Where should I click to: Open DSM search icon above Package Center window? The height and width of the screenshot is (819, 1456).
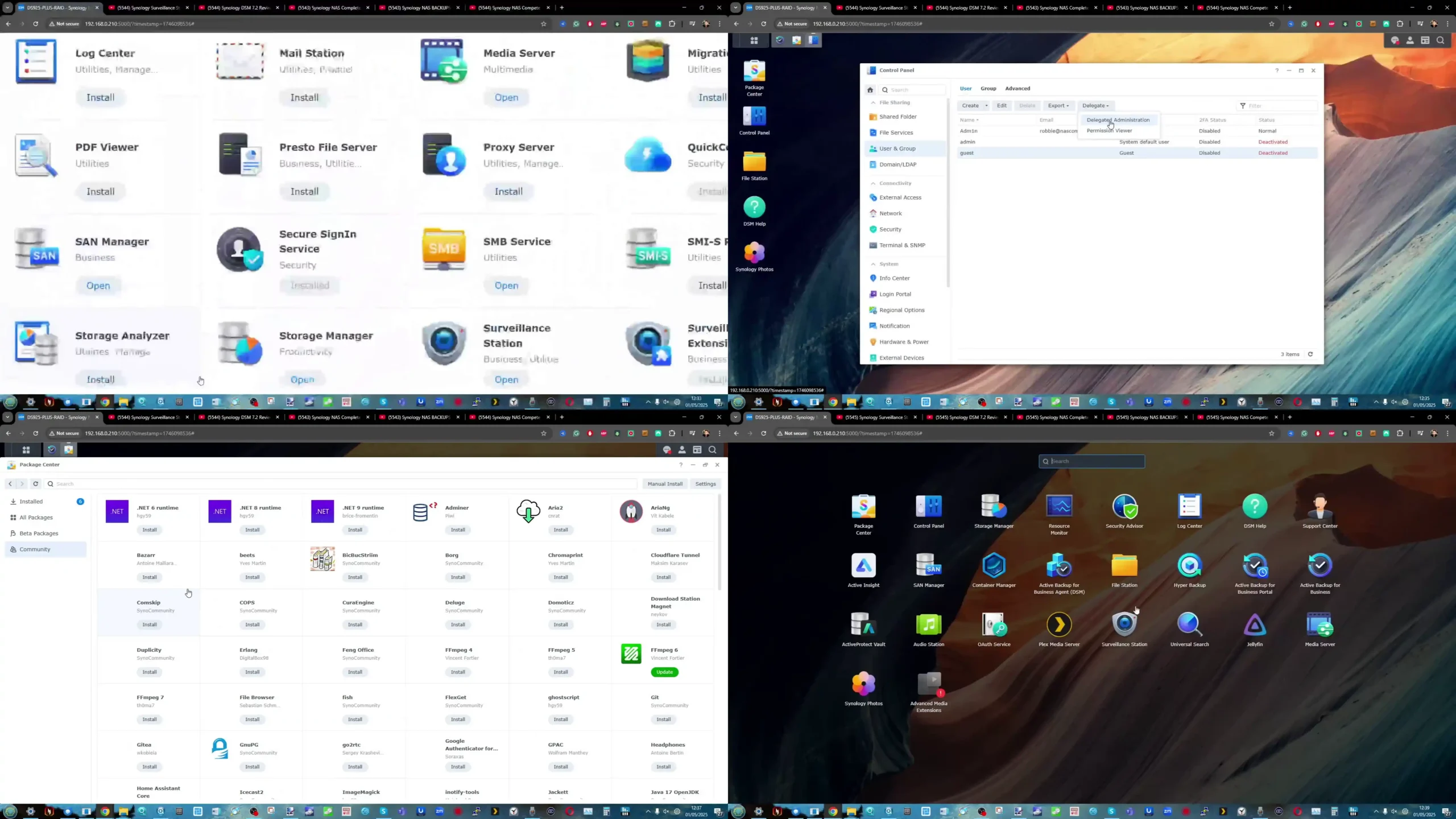(x=712, y=450)
